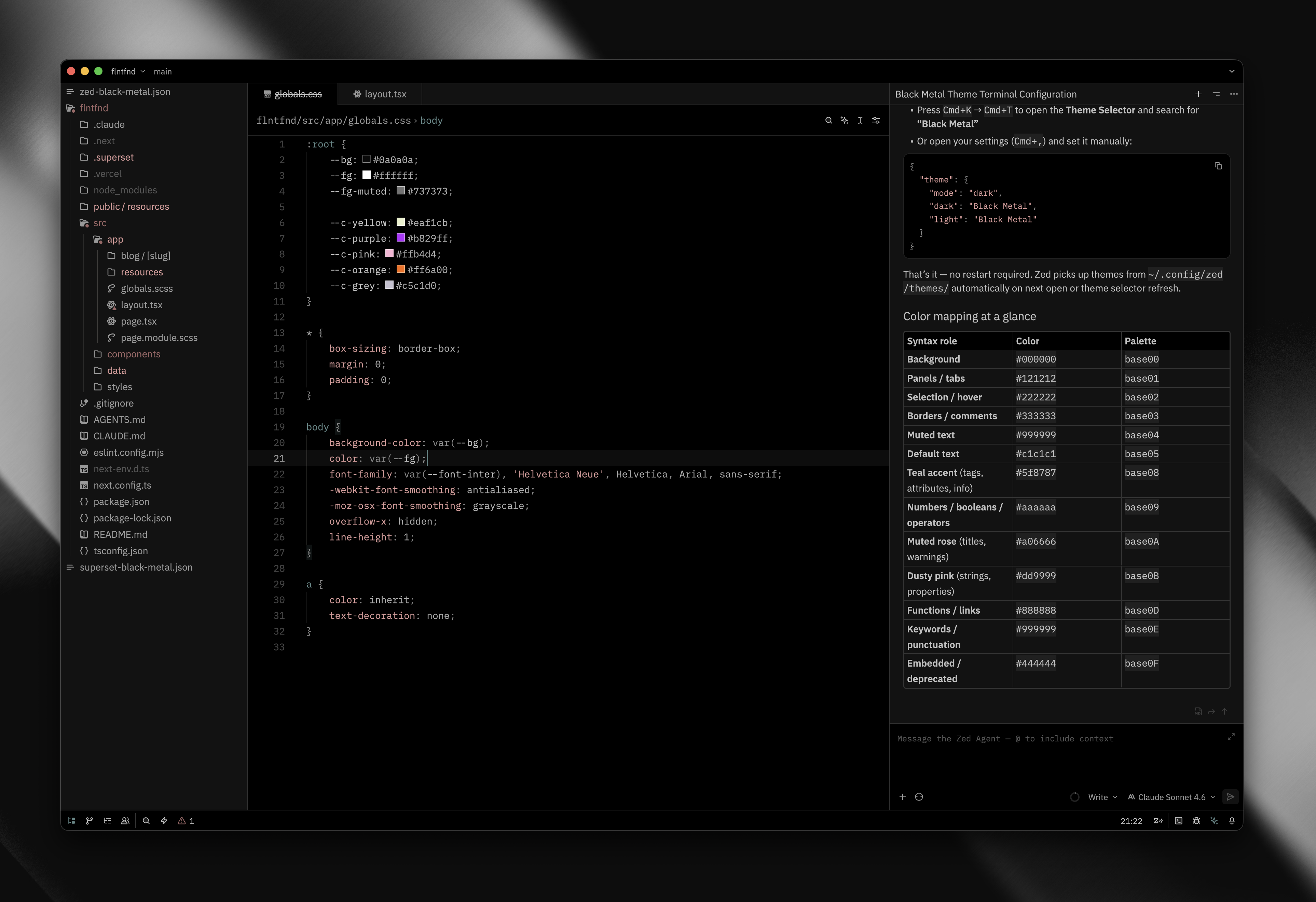Open the buffer search magnifier in editor toolbar
This screenshot has height=902, width=1316.
(828, 120)
